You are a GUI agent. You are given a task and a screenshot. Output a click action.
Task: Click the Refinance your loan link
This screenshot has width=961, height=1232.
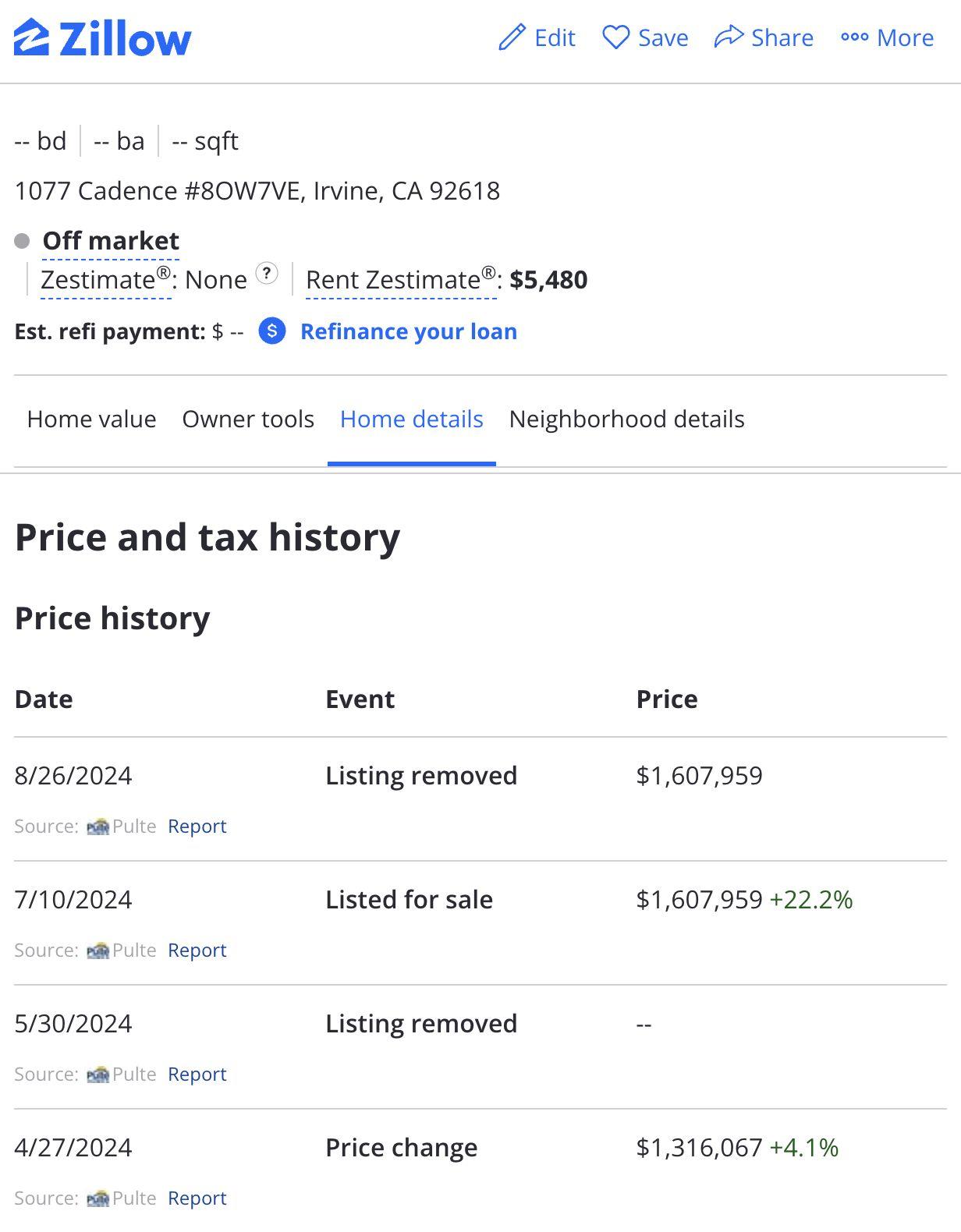[x=409, y=331]
